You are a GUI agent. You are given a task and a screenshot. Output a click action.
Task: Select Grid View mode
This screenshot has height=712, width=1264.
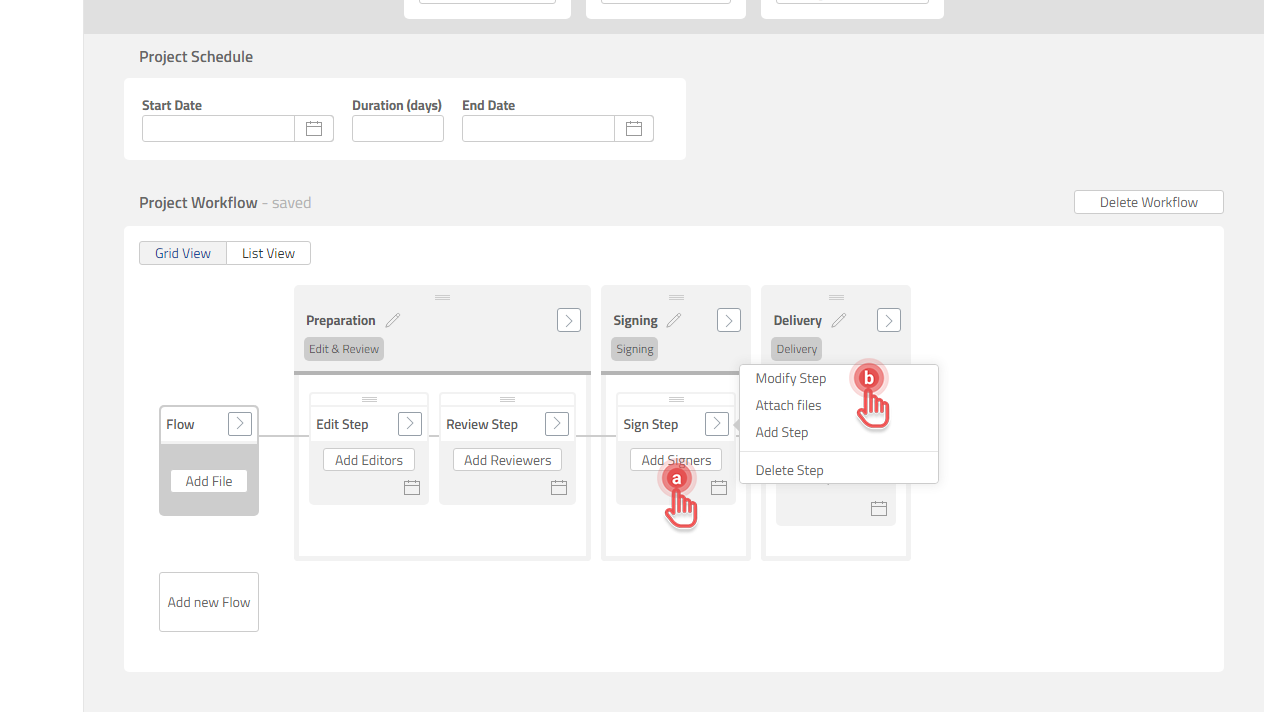click(183, 252)
